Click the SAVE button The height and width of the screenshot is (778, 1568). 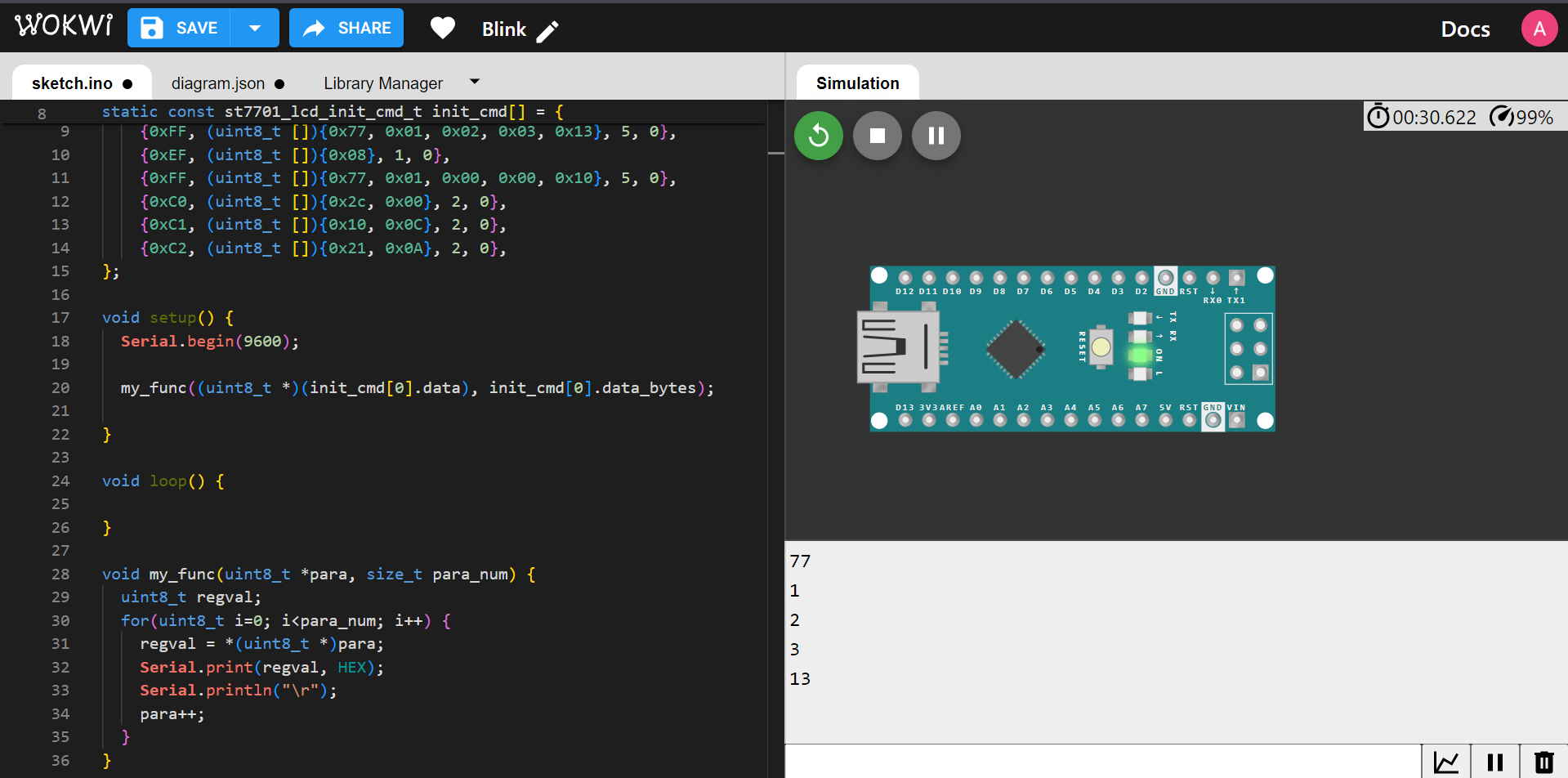(x=180, y=29)
